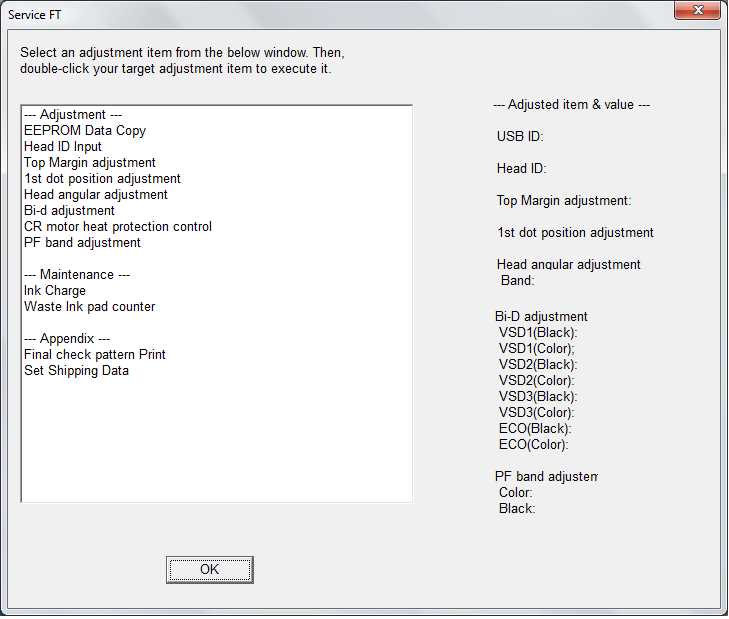The image size is (729, 619).
Task: Close the Service FT window
Action: tap(697, 10)
